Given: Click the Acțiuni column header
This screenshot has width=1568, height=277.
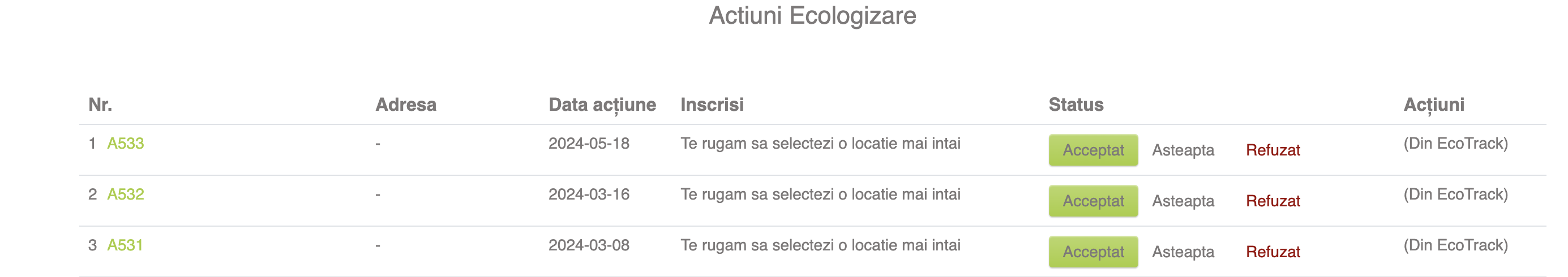Looking at the screenshot, I should [x=1433, y=105].
